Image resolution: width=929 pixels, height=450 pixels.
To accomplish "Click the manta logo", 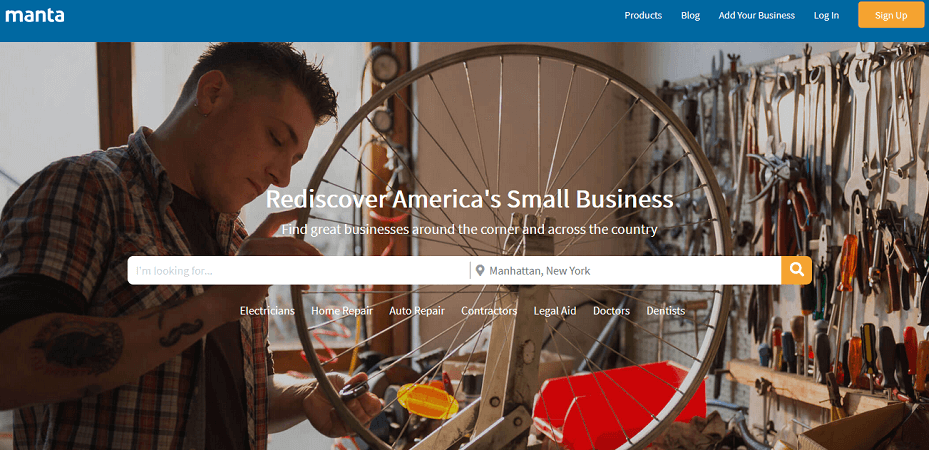I will 35,15.
